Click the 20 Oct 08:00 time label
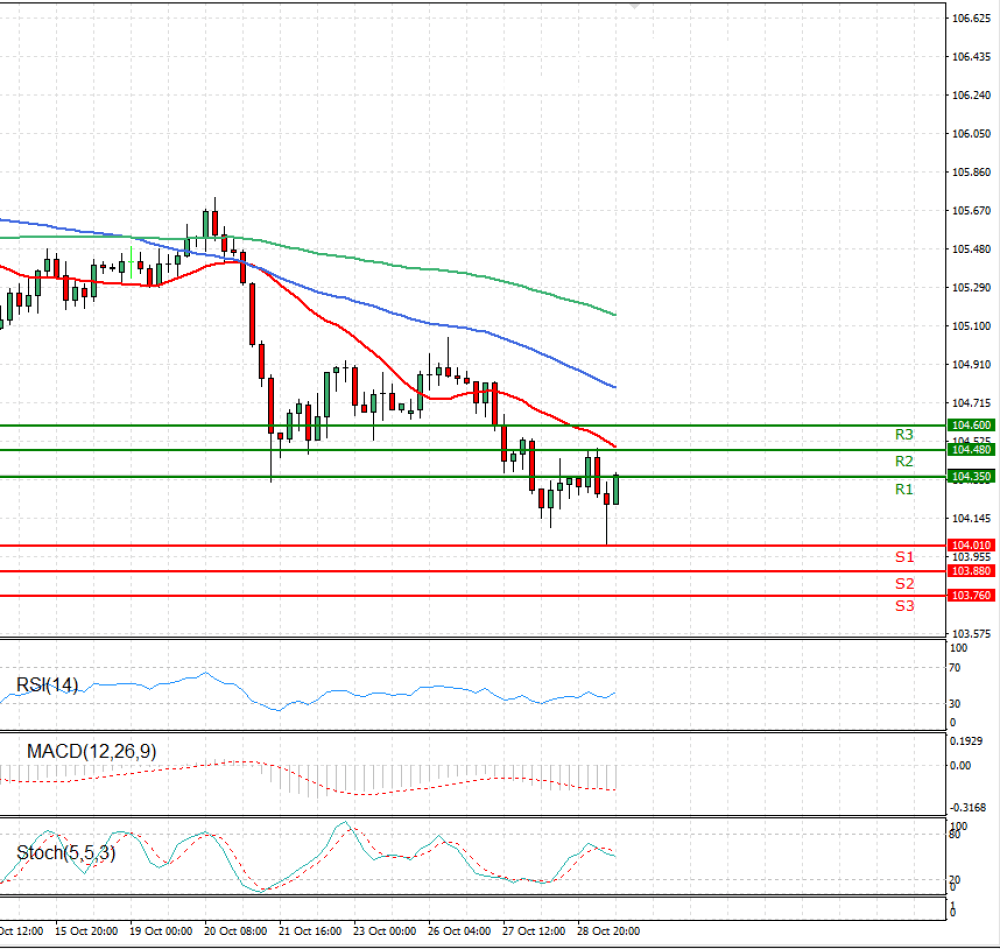The width and height of the screenshot is (1000, 949). coord(235,931)
